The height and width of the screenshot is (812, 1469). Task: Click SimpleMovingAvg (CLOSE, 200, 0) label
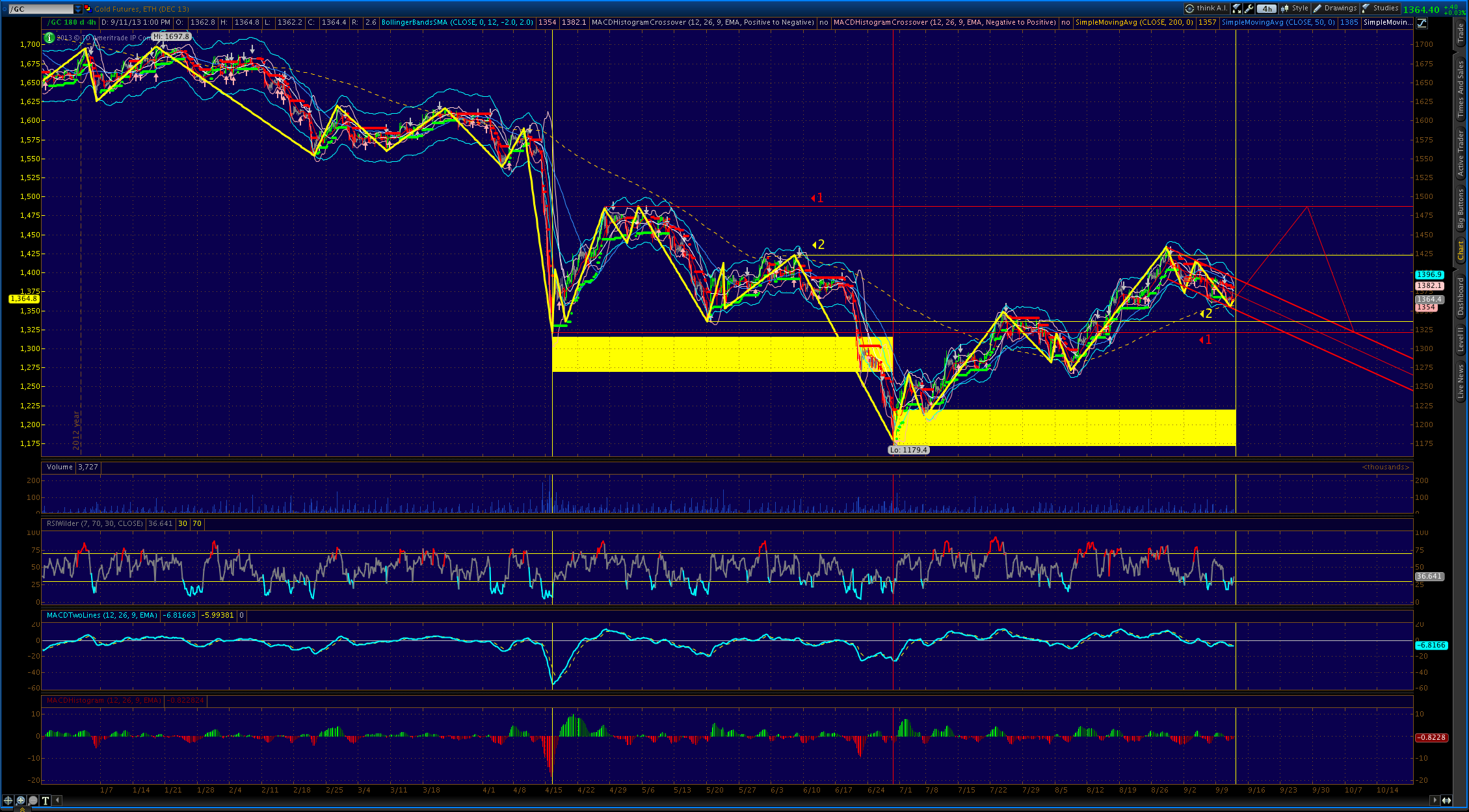click(x=1134, y=23)
